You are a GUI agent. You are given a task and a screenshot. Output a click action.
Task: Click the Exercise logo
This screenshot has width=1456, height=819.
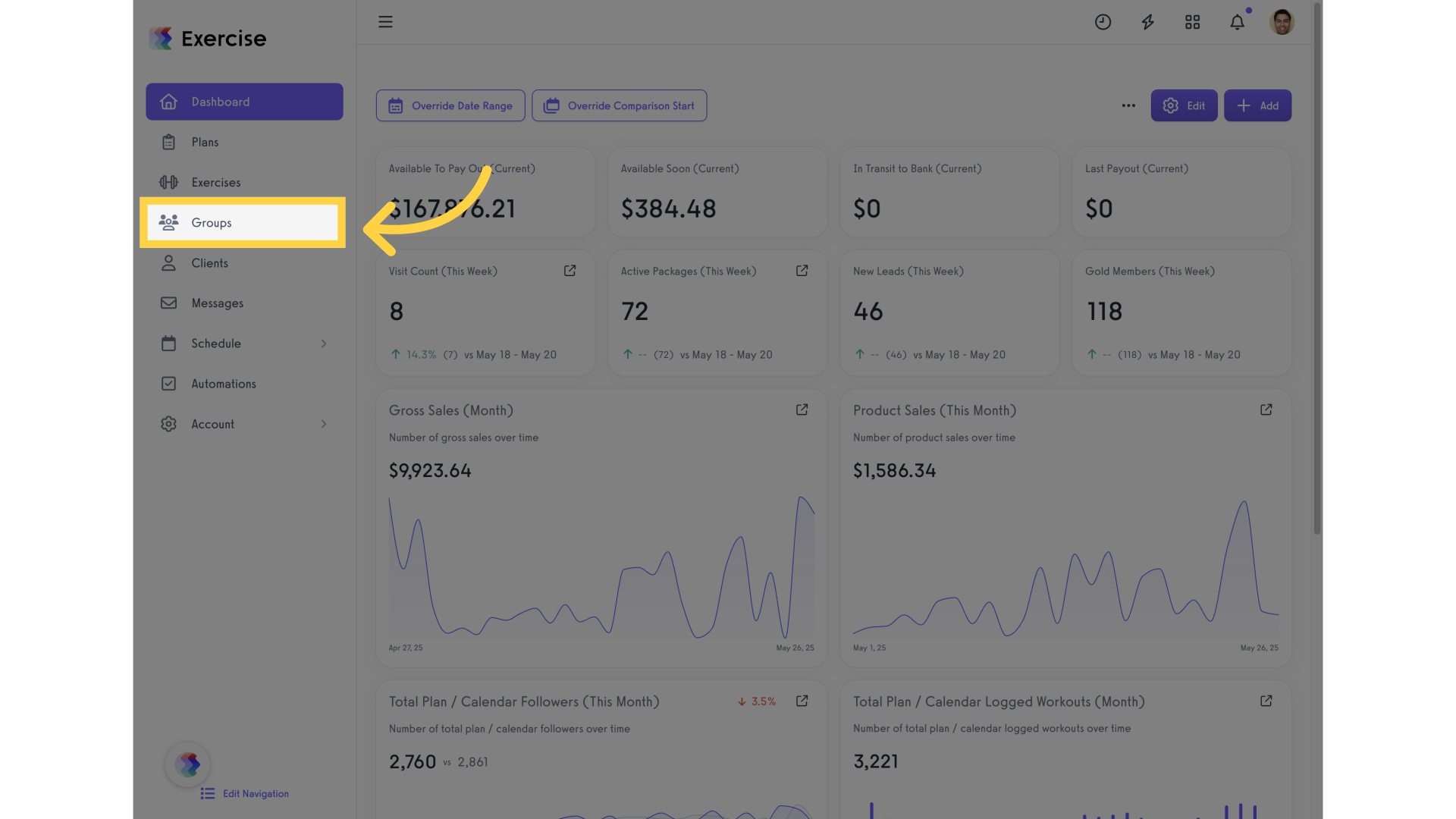[x=207, y=38]
